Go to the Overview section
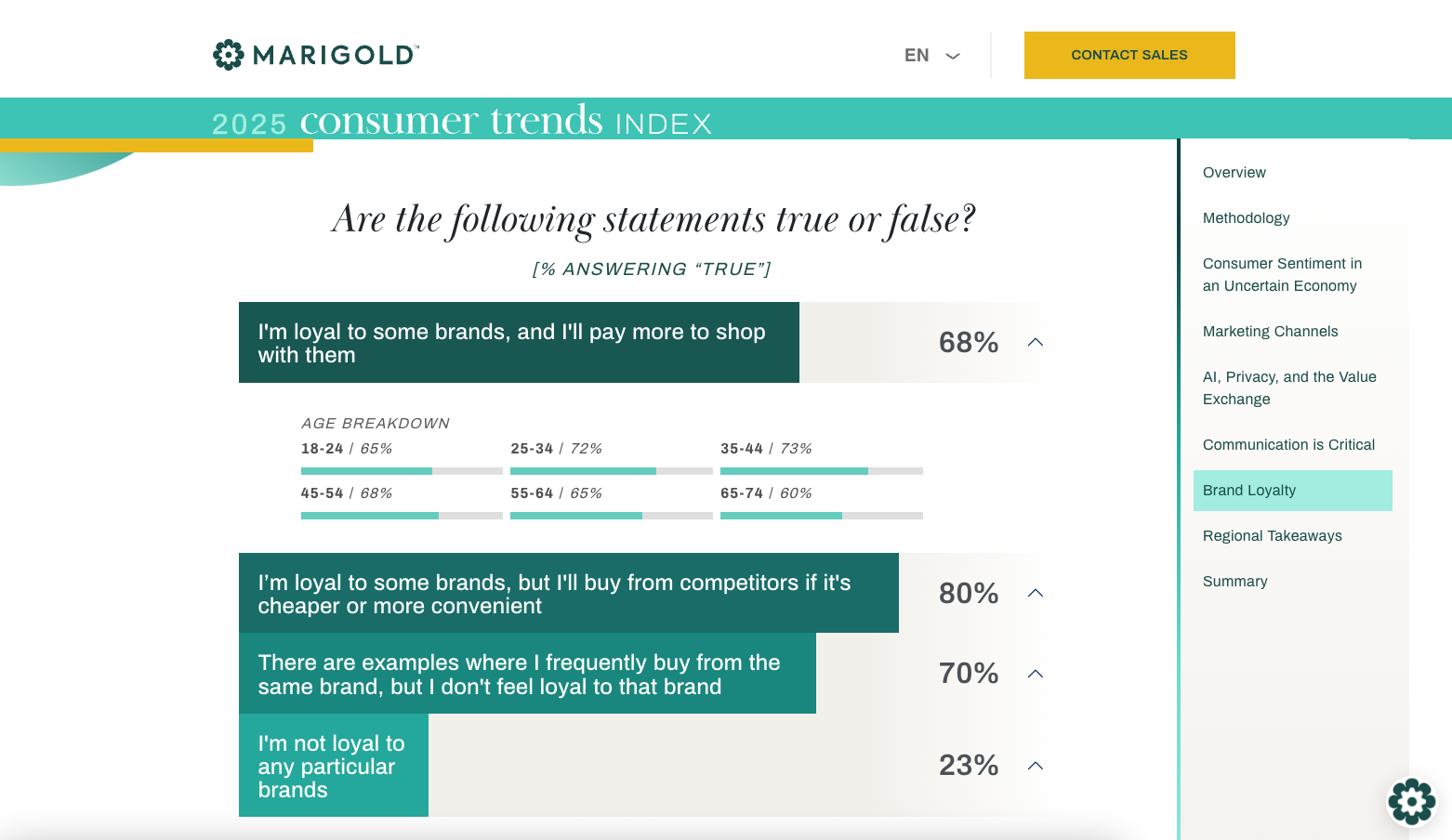 coord(1234,173)
